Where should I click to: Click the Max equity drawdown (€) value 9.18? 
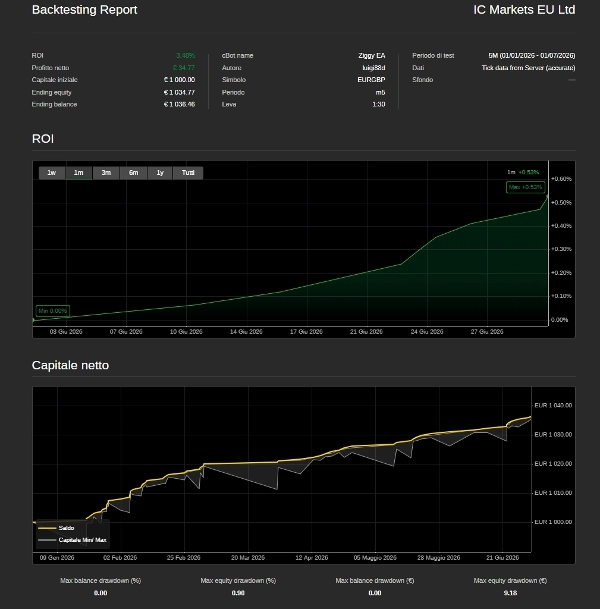[x=510, y=593]
